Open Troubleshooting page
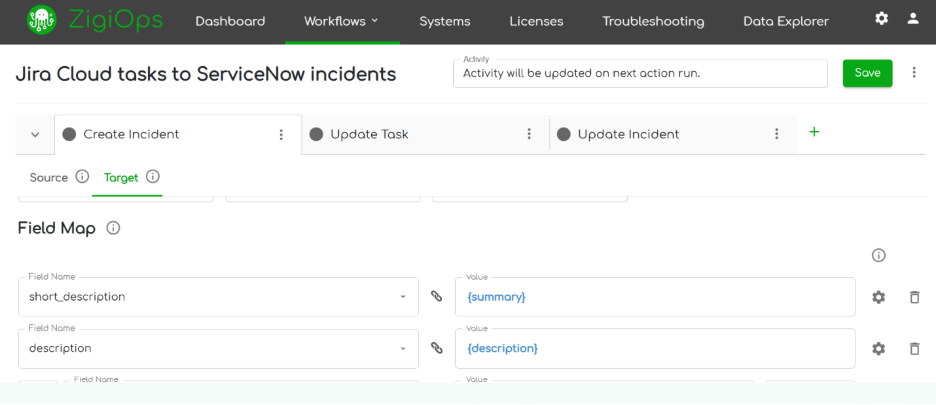This screenshot has width=936, height=405. coord(653,22)
